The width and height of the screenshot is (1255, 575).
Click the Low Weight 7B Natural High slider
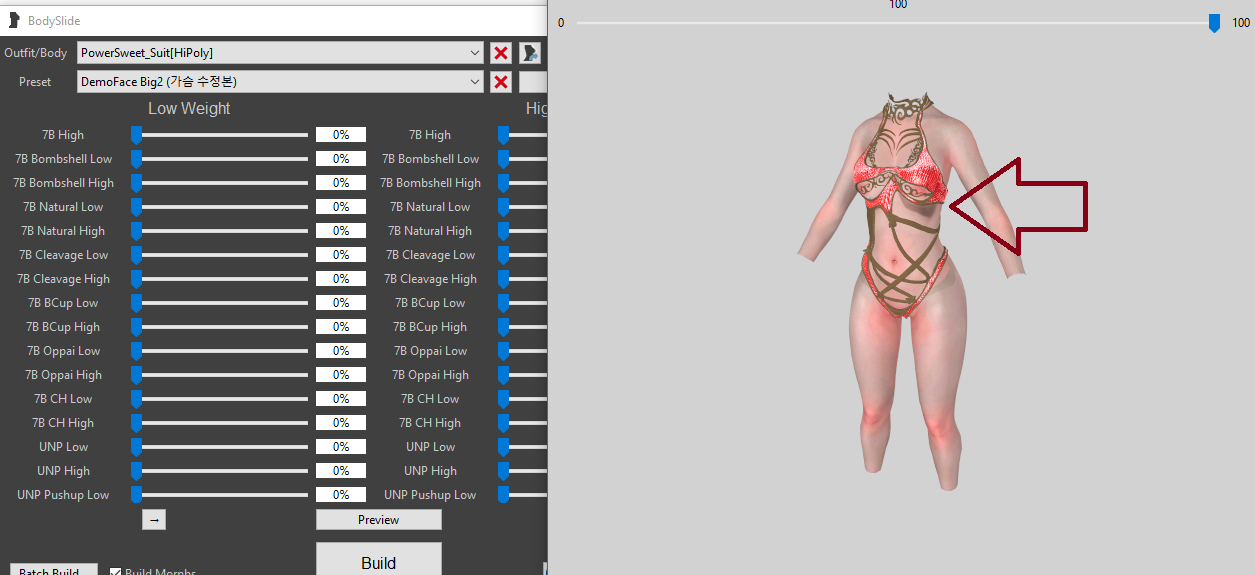(221, 231)
